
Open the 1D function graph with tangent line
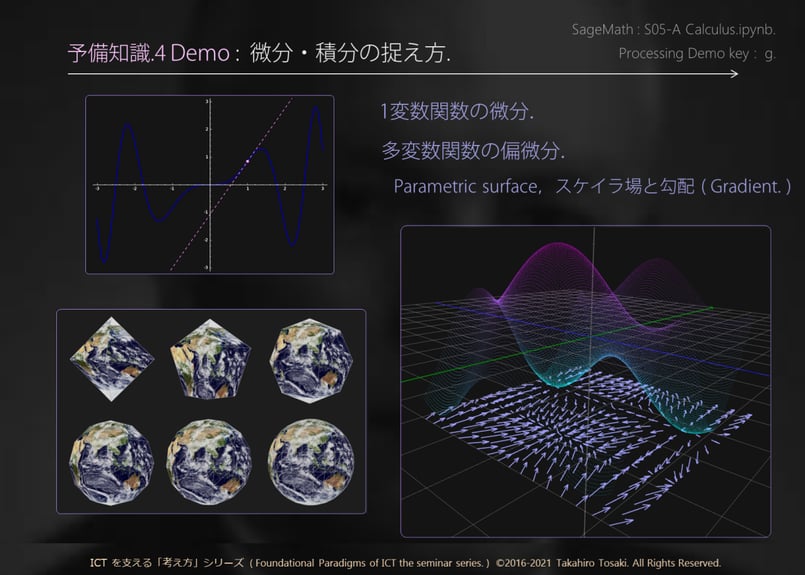[209, 185]
